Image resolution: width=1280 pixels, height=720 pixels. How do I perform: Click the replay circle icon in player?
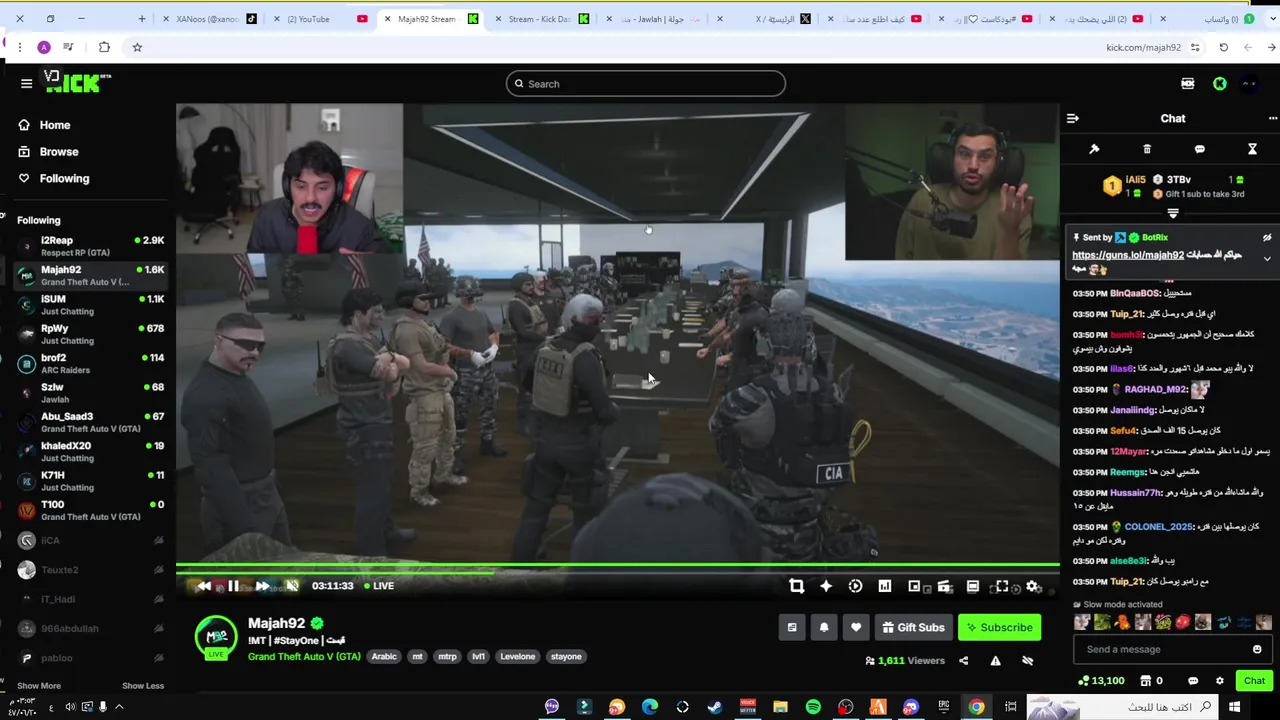tap(855, 587)
